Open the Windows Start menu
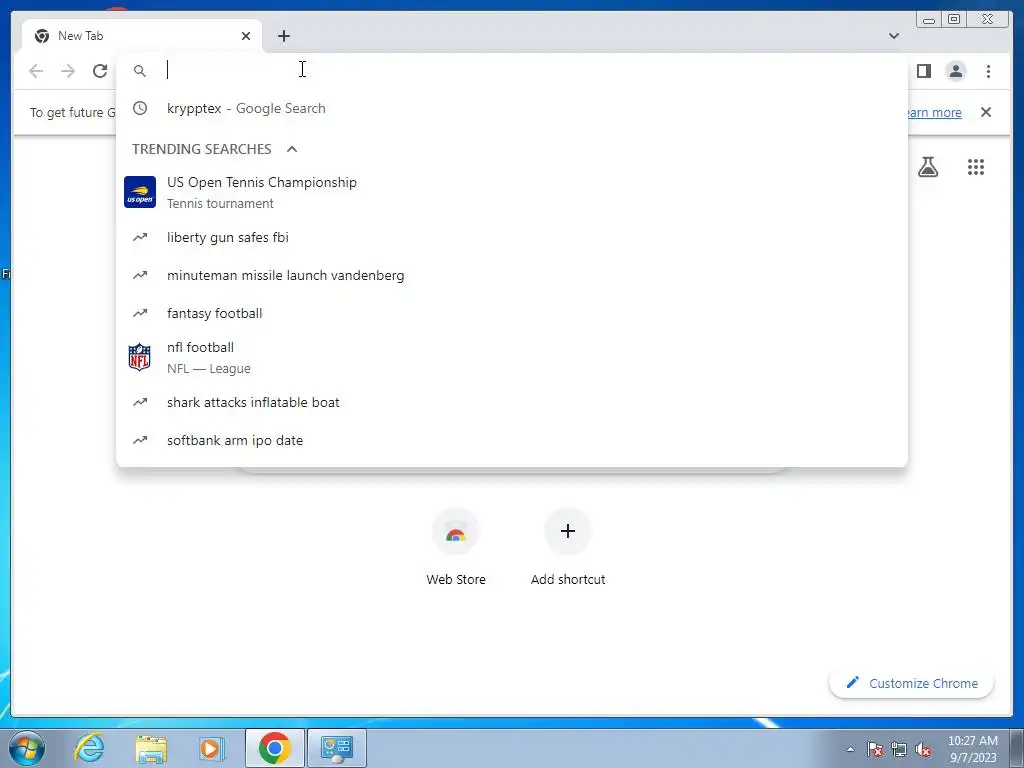This screenshot has height=768, width=1024. tap(27, 748)
